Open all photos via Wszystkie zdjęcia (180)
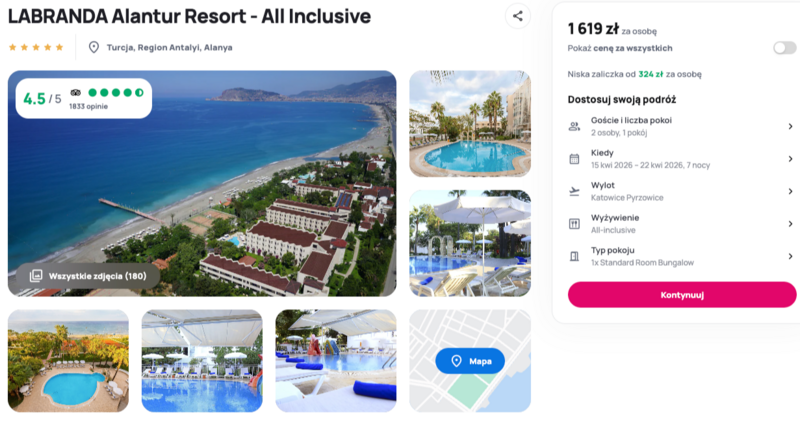The image size is (800, 421). tap(88, 276)
